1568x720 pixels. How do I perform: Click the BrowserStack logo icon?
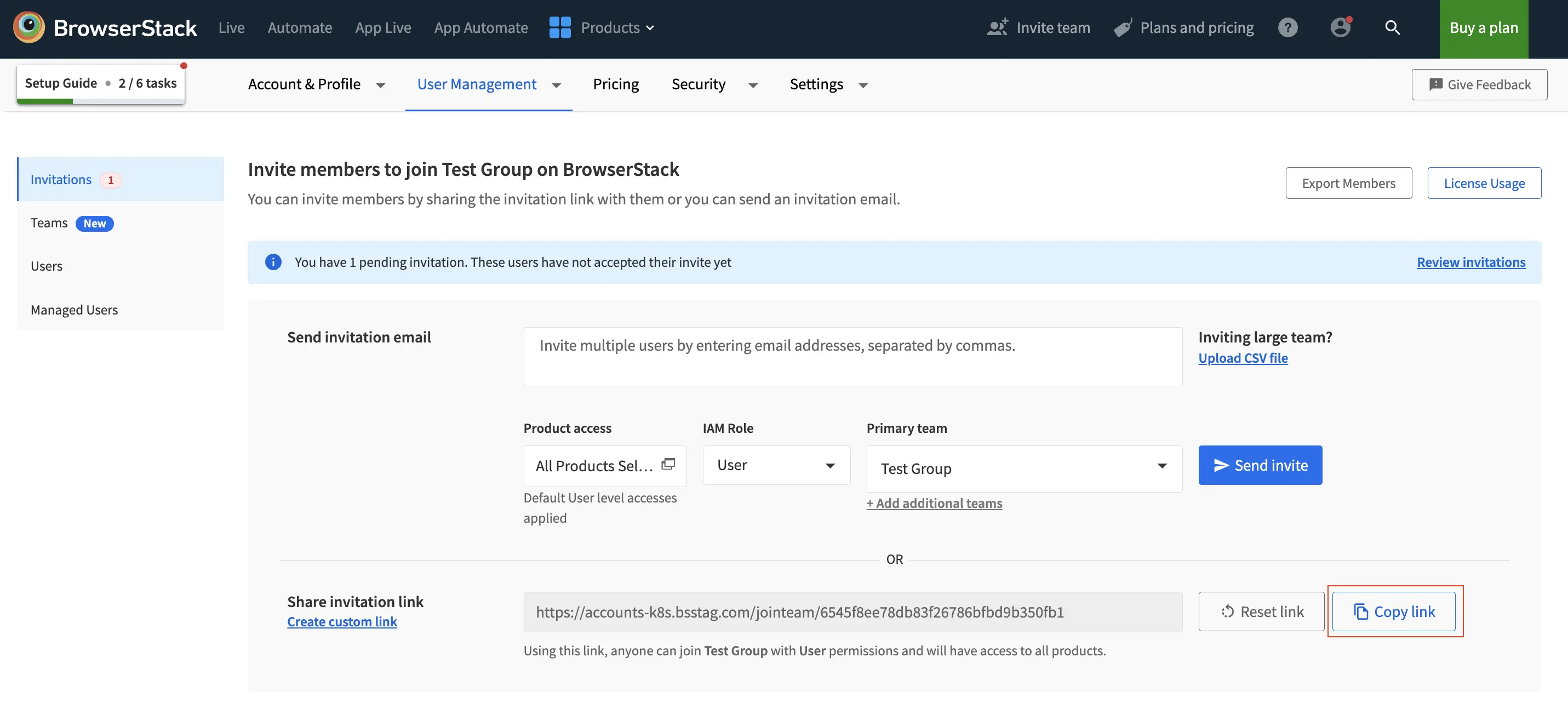point(28,27)
